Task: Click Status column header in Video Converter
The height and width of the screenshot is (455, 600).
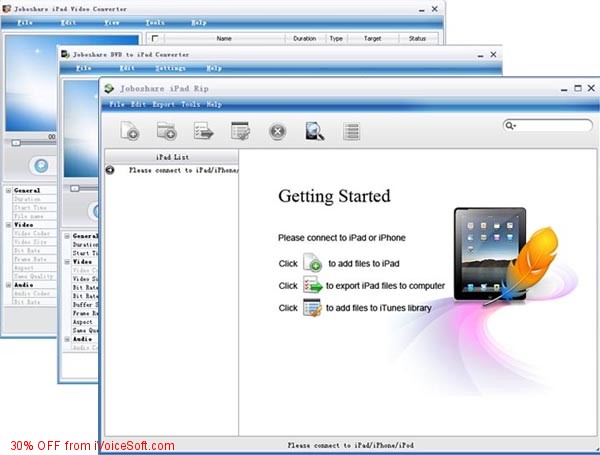Action: point(417,38)
